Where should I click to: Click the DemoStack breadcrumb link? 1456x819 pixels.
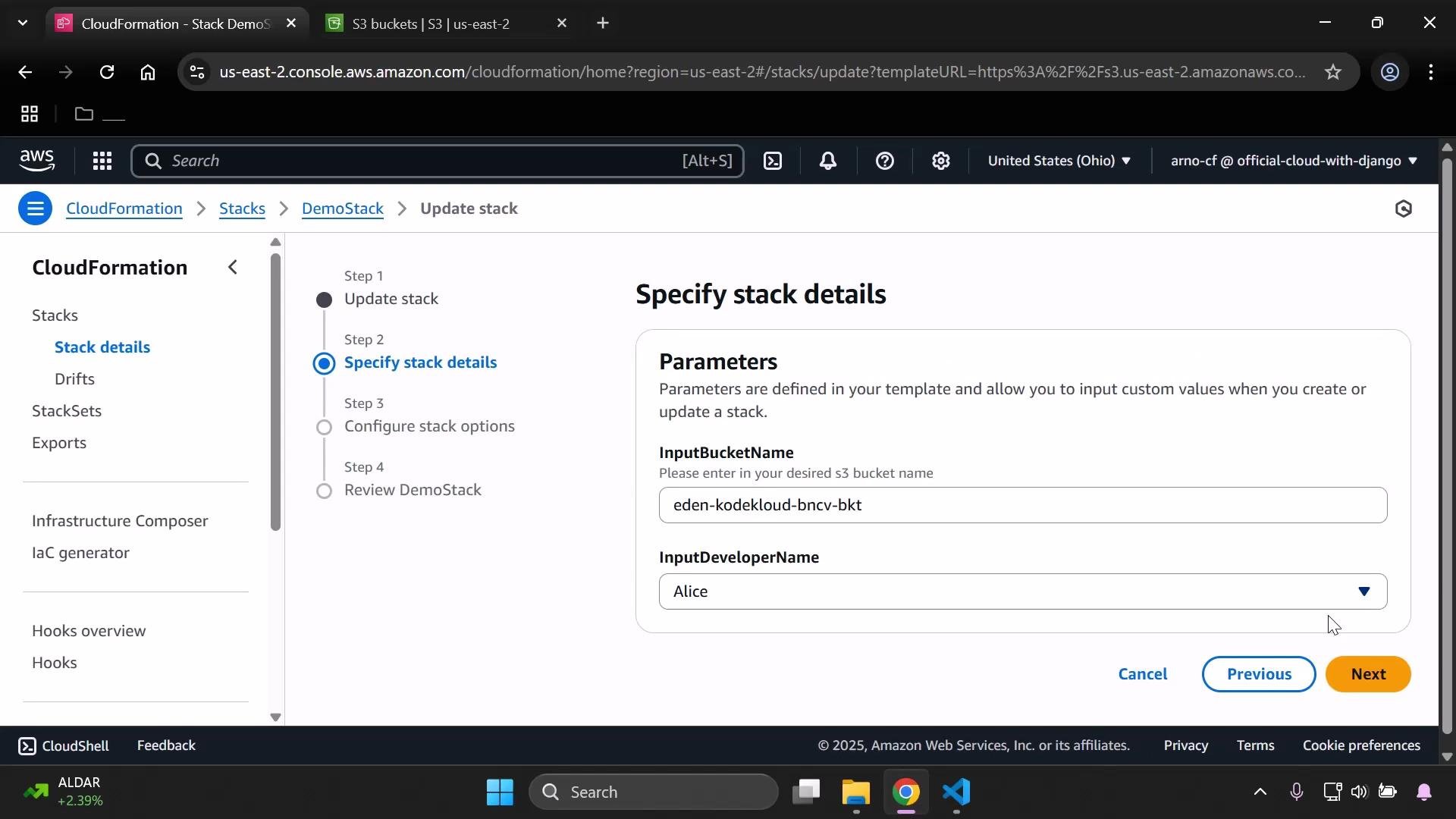click(343, 209)
